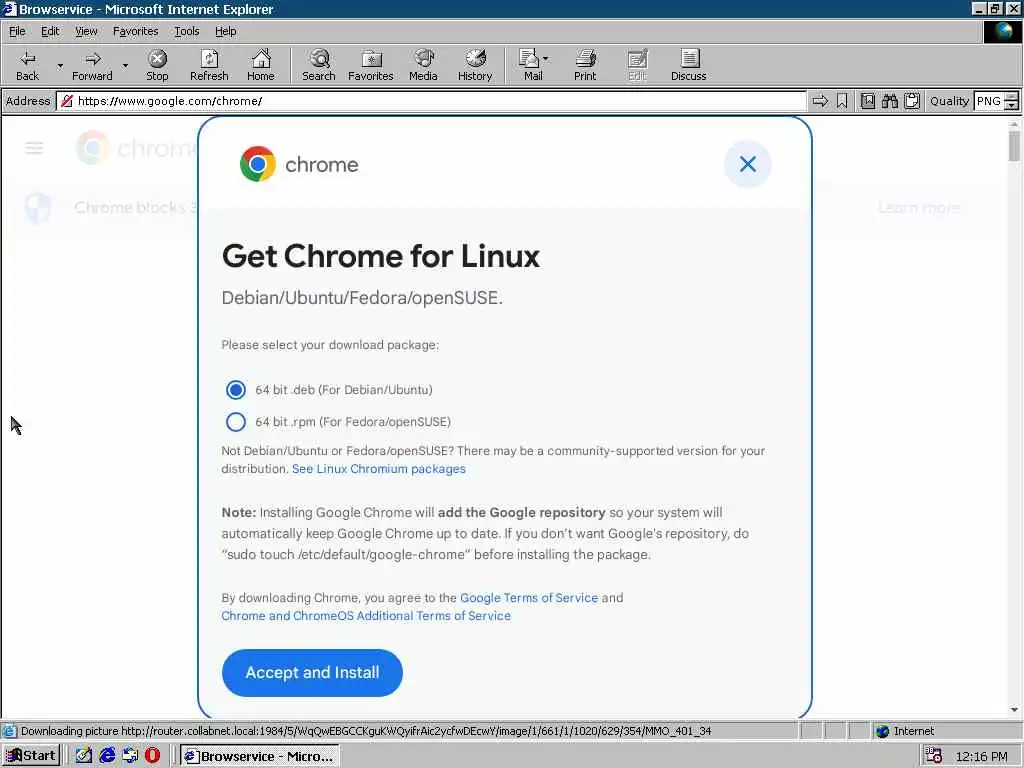
Task: Launch Internet Explorer from quick launch
Action: pos(107,756)
